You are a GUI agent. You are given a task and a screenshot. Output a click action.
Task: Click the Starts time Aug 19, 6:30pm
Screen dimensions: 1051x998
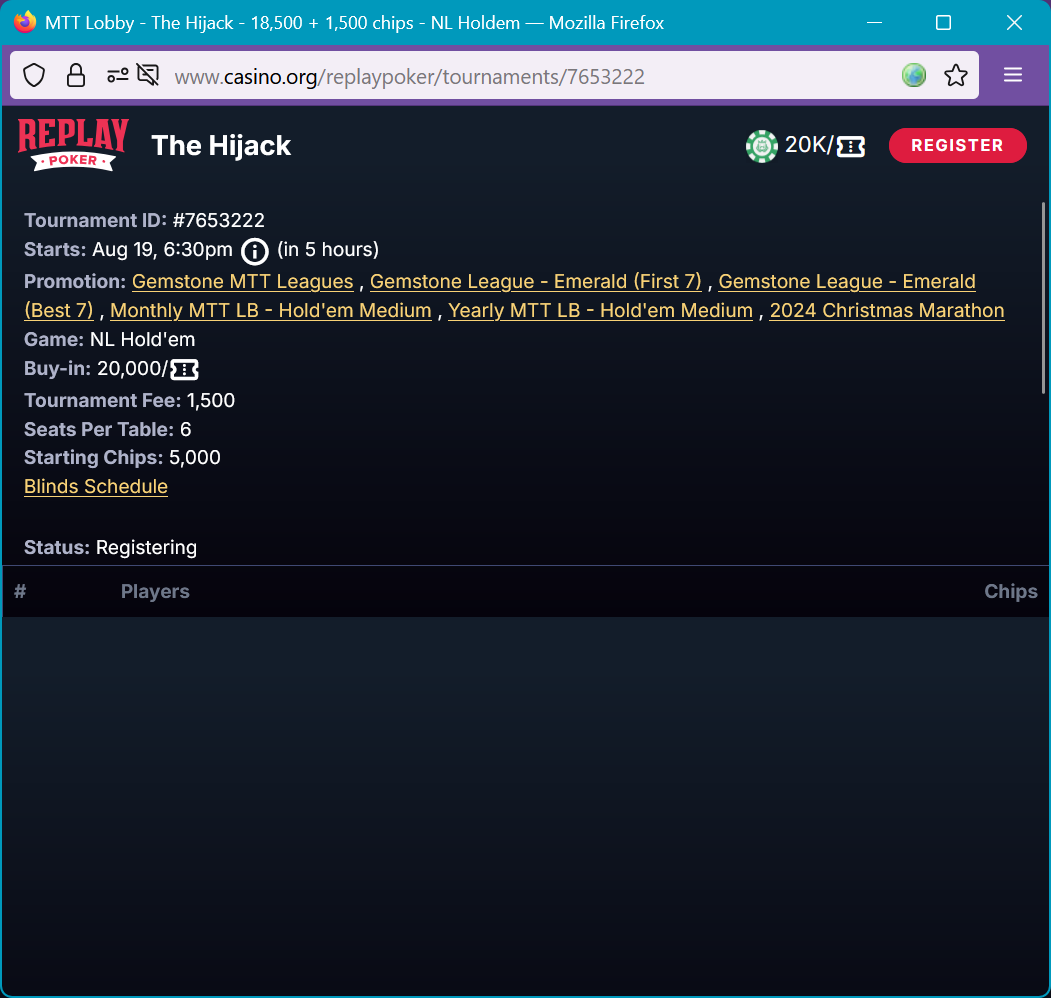[x=162, y=249]
